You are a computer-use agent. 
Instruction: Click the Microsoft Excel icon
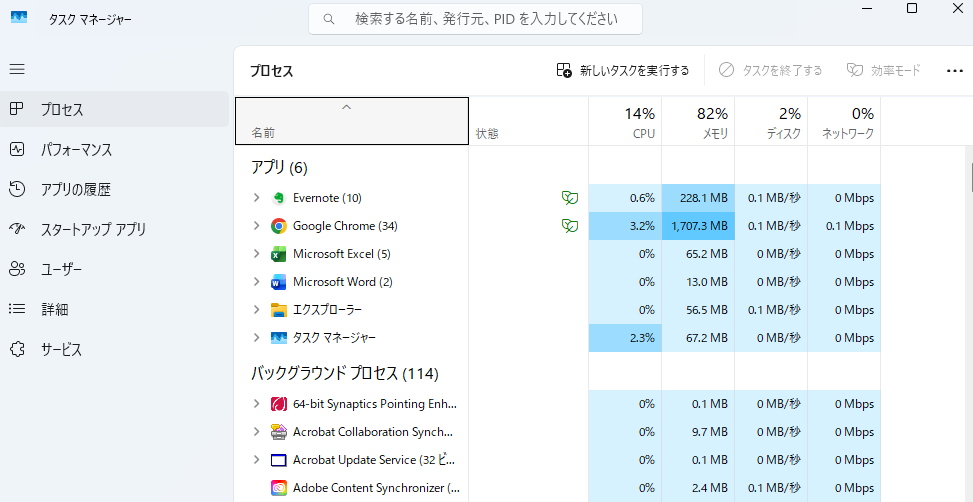279,254
